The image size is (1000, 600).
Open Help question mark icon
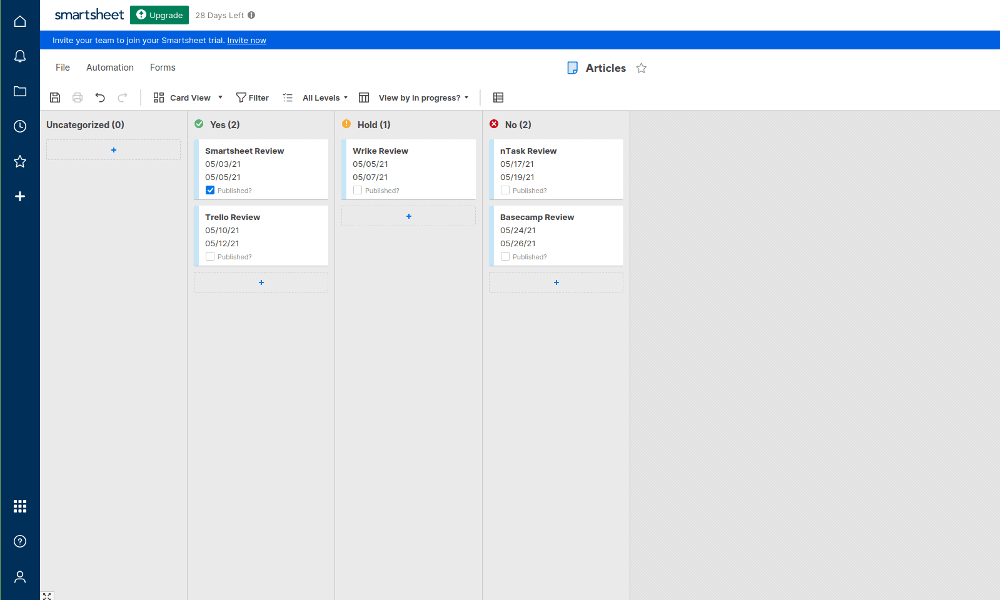click(x=20, y=541)
